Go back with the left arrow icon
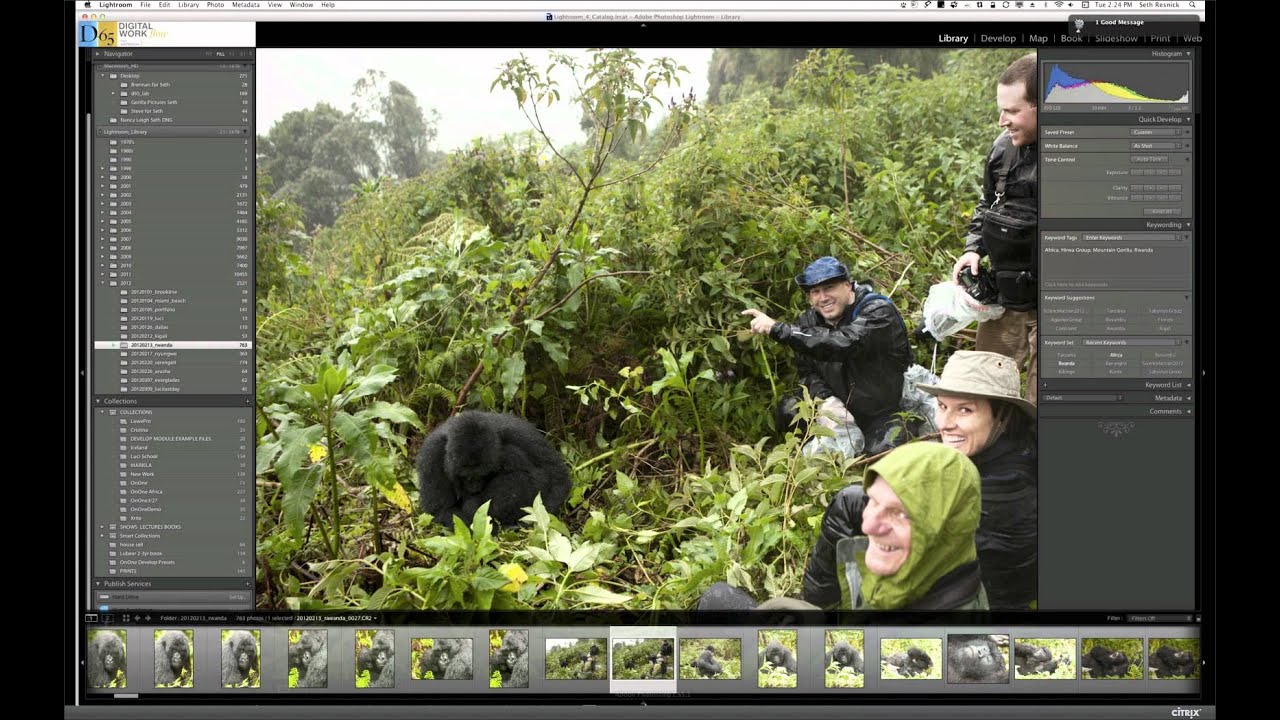The image size is (1280, 720). [x=138, y=618]
